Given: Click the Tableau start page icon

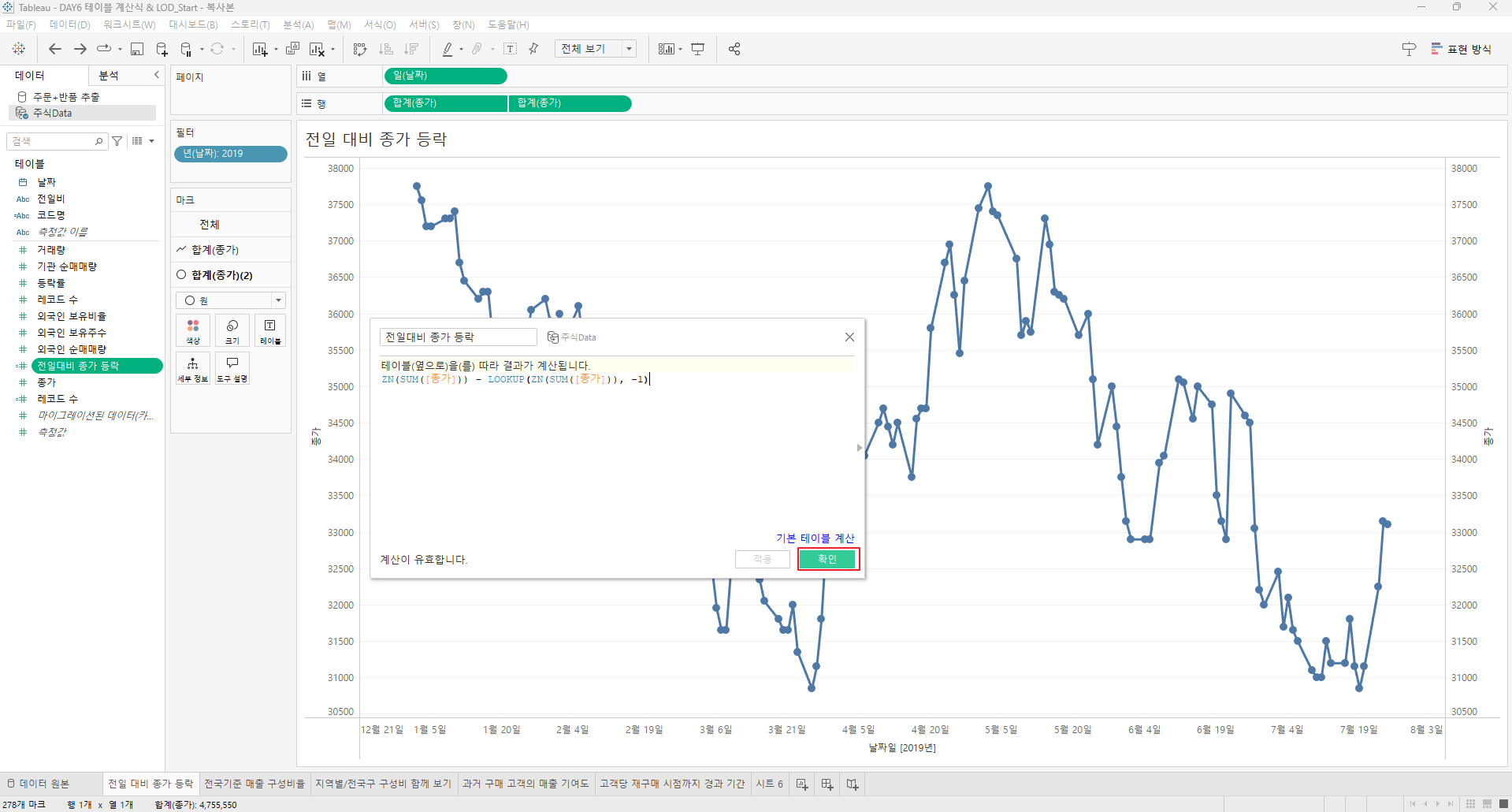Looking at the screenshot, I should pos(19,49).
